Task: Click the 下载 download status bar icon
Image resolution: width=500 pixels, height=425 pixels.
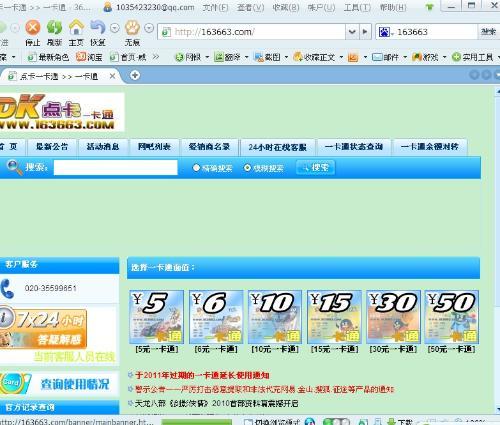Action: pos(400,422)
